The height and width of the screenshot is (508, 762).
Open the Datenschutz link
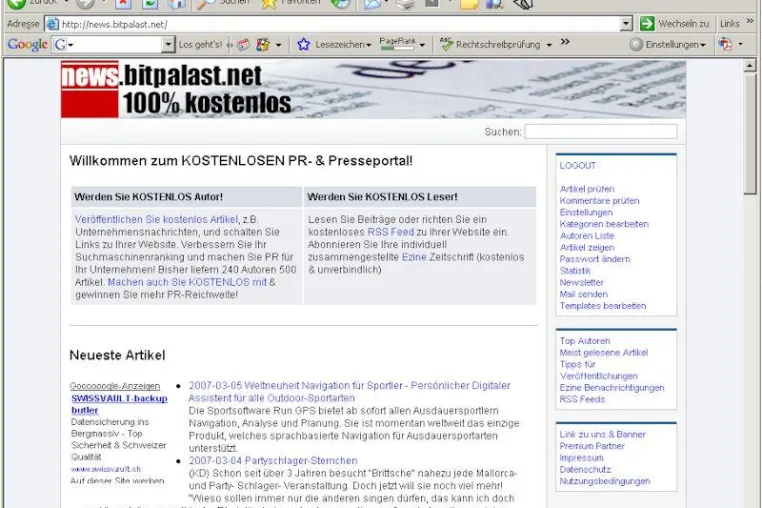585,469
